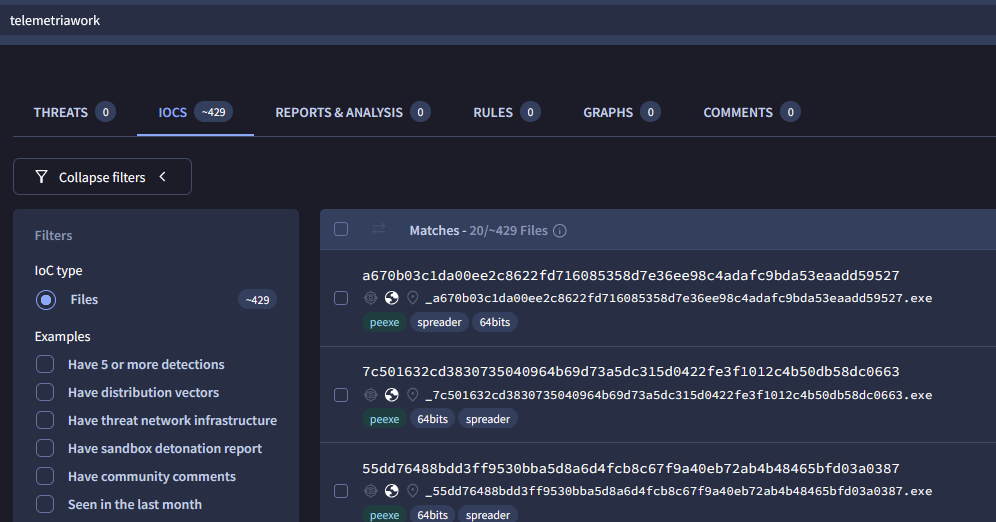Click peexe tag in 55dd7648 row

(x=384, y=514)
